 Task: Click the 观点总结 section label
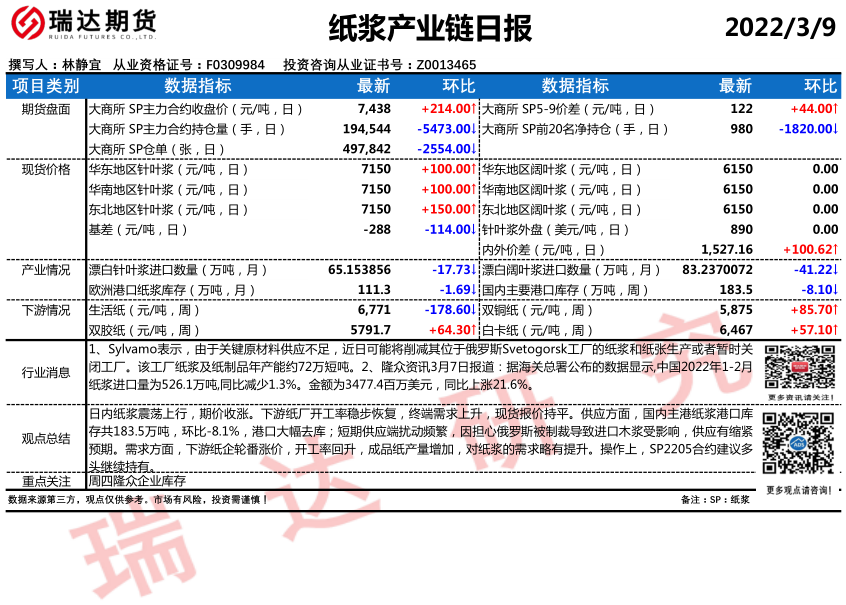tap(46, 438)
